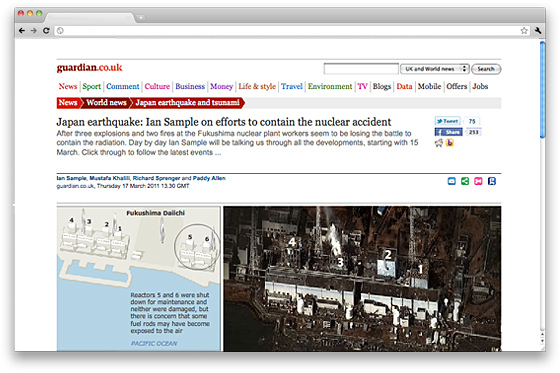Click reactor 3 label in satellite photo
Viewport: 560px width, 373px height.
point(340,263)
